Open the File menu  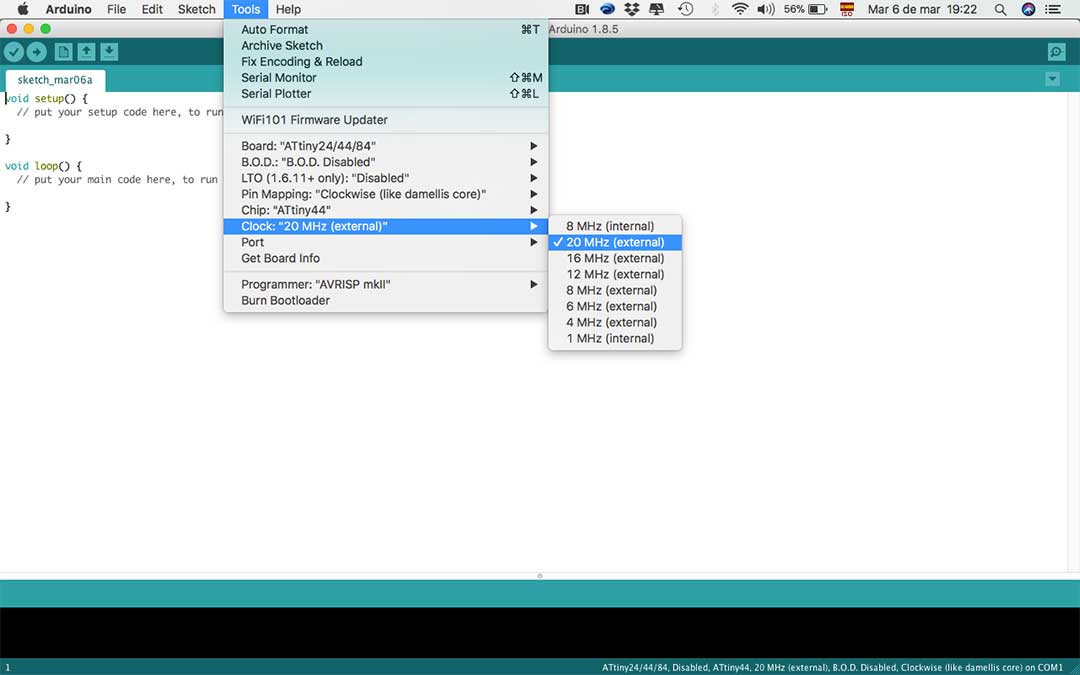tap(116, 9)
